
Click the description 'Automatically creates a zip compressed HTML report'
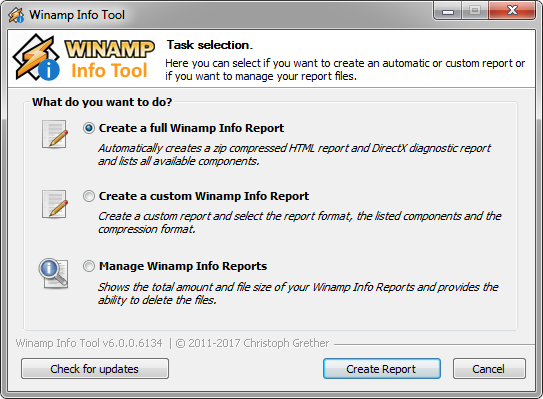294,154
